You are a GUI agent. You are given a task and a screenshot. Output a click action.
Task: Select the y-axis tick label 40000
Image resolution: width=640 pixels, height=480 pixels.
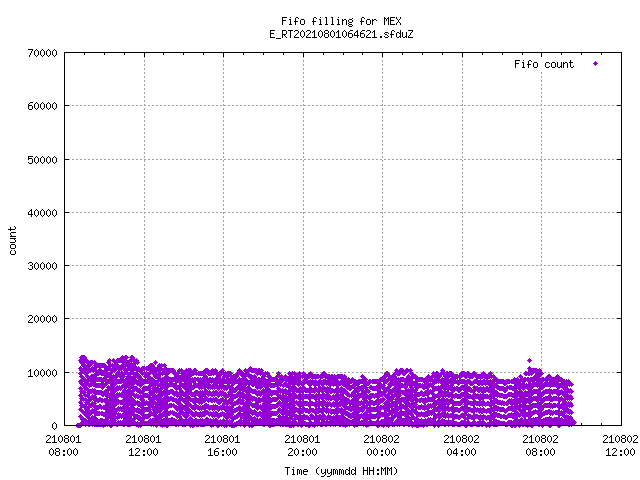tap(42, 213)
